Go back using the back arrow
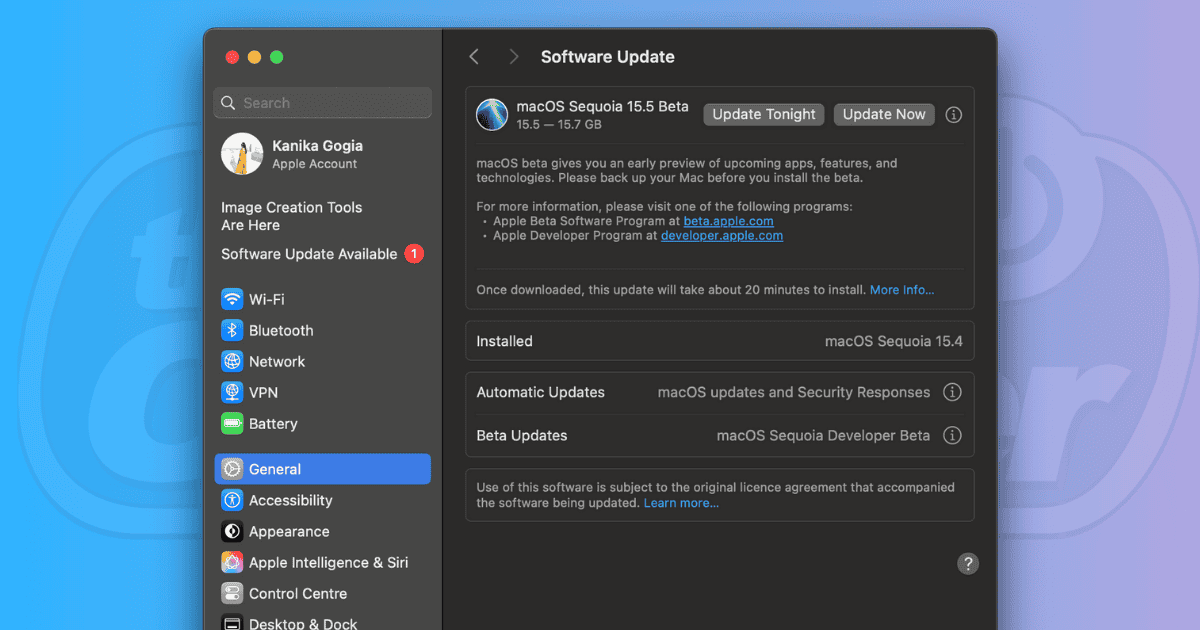Screen dimensions: 1200x630 pos(474,57)
